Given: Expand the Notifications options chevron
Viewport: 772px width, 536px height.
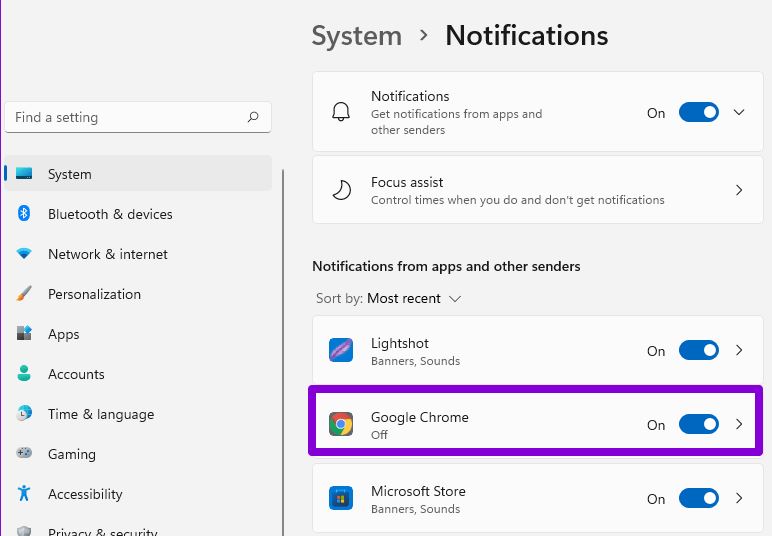Looking at the screenshot, I should pos(739,112).
